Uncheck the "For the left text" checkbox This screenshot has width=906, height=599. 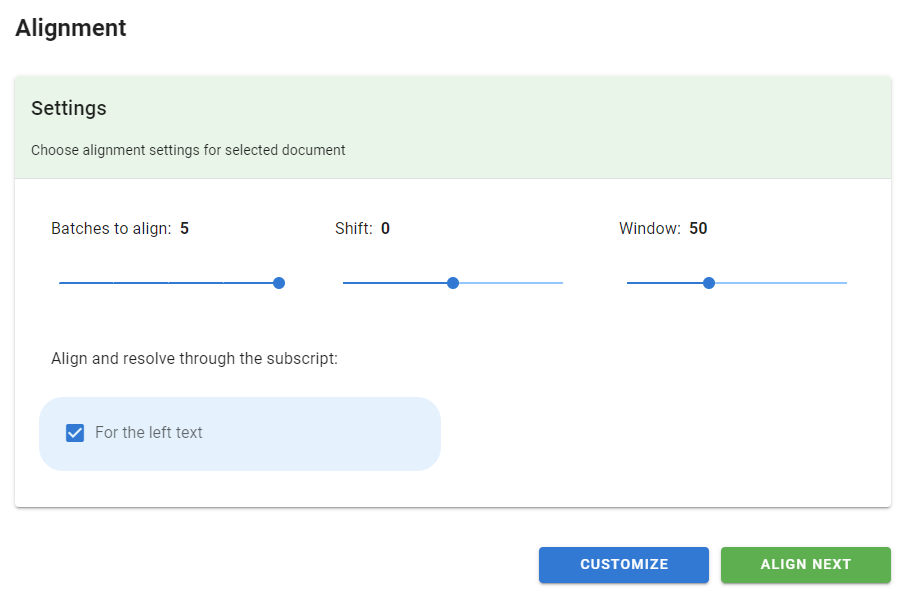coord(74,433)
